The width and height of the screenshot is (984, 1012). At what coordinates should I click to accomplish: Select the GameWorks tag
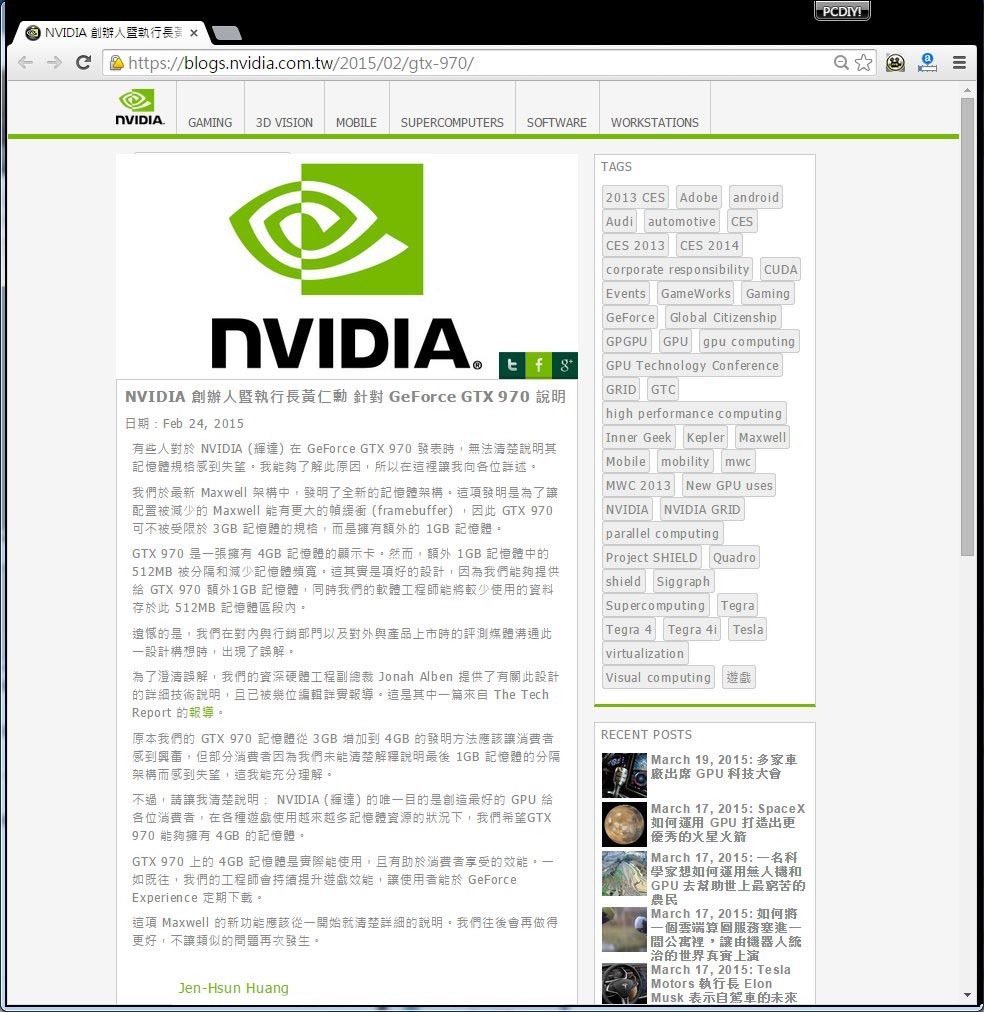click(696, 293)
